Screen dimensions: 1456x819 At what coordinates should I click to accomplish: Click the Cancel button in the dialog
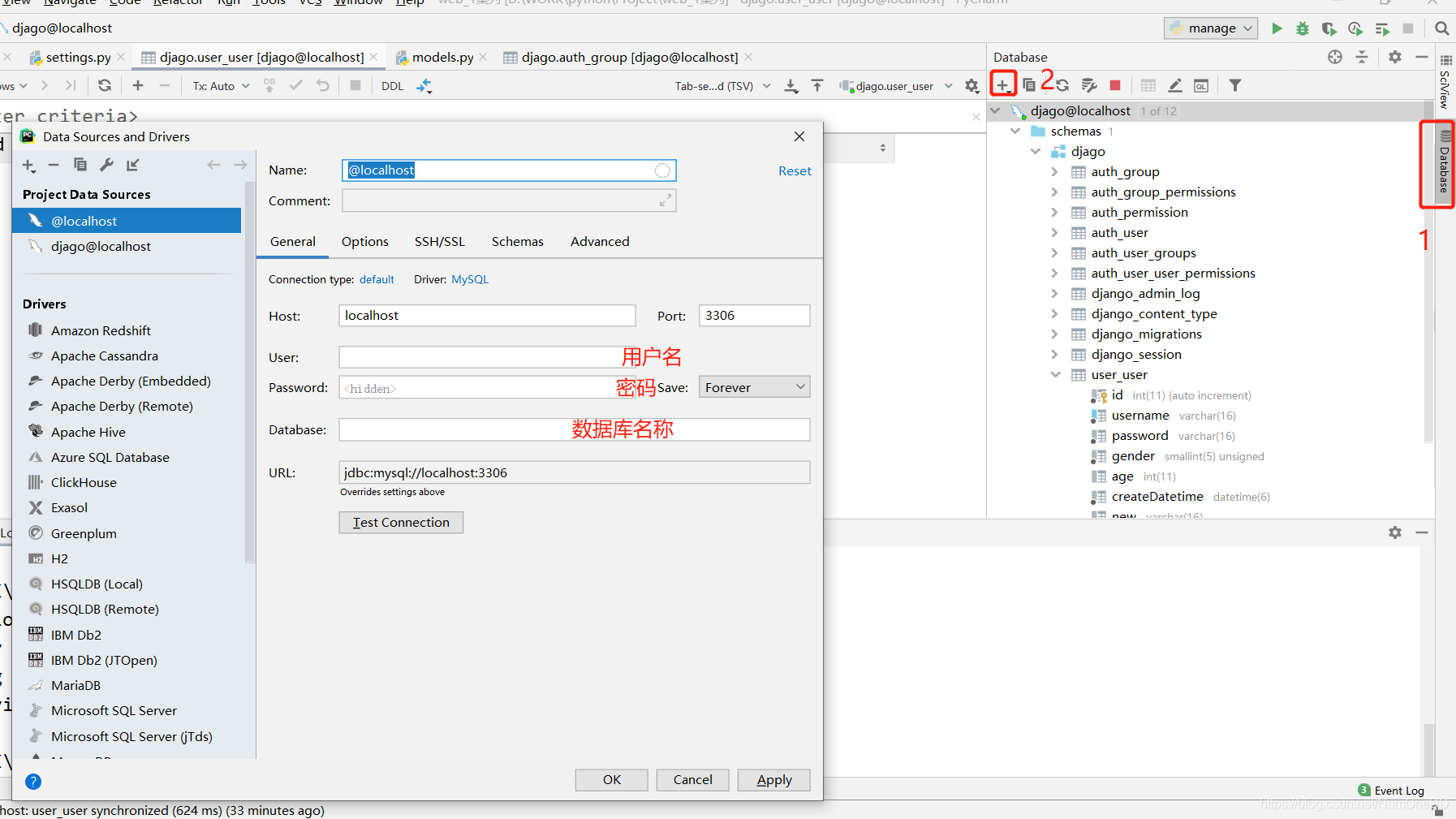(692, 780)
